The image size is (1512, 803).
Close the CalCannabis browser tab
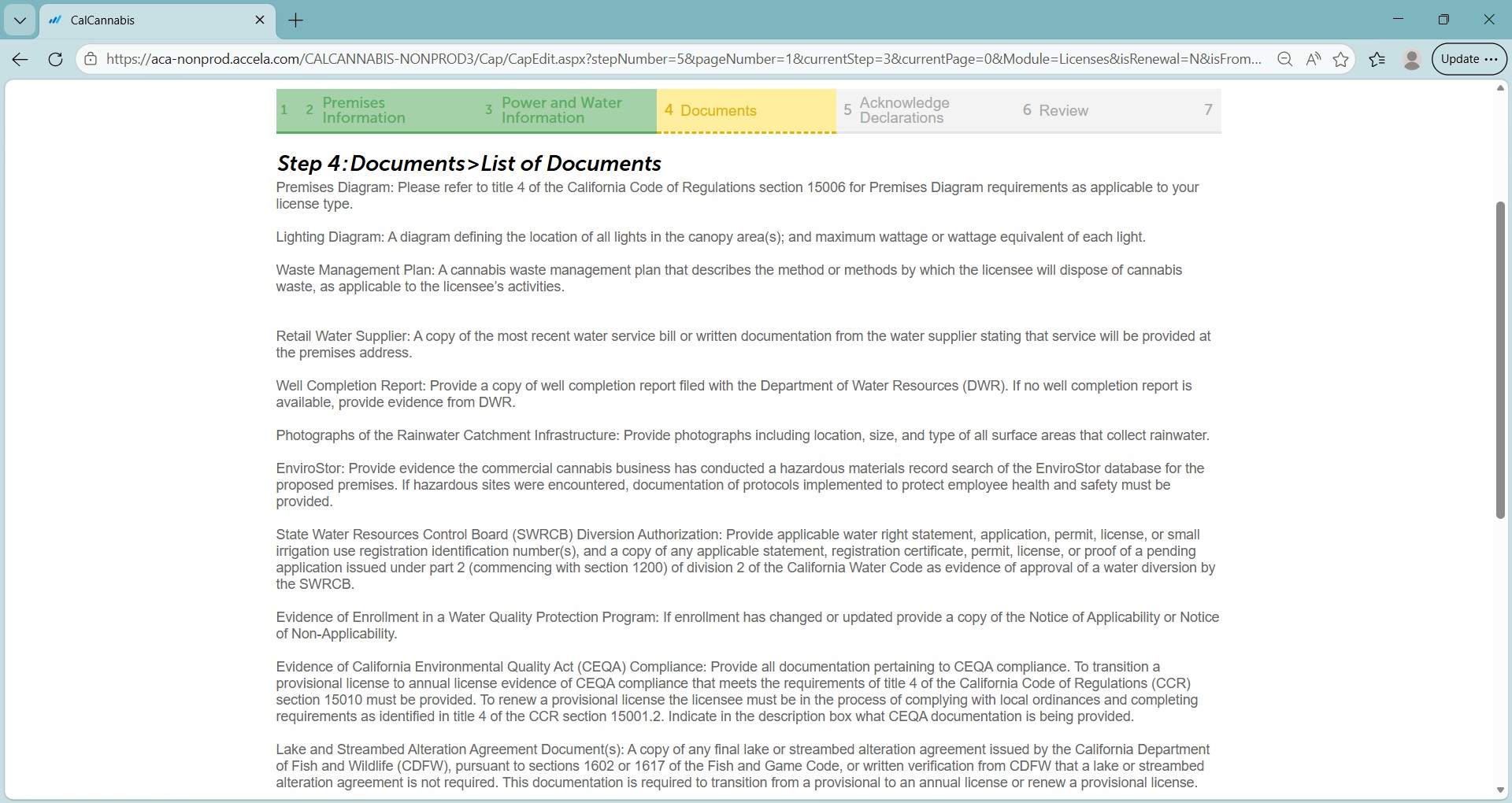pos(260,20)
